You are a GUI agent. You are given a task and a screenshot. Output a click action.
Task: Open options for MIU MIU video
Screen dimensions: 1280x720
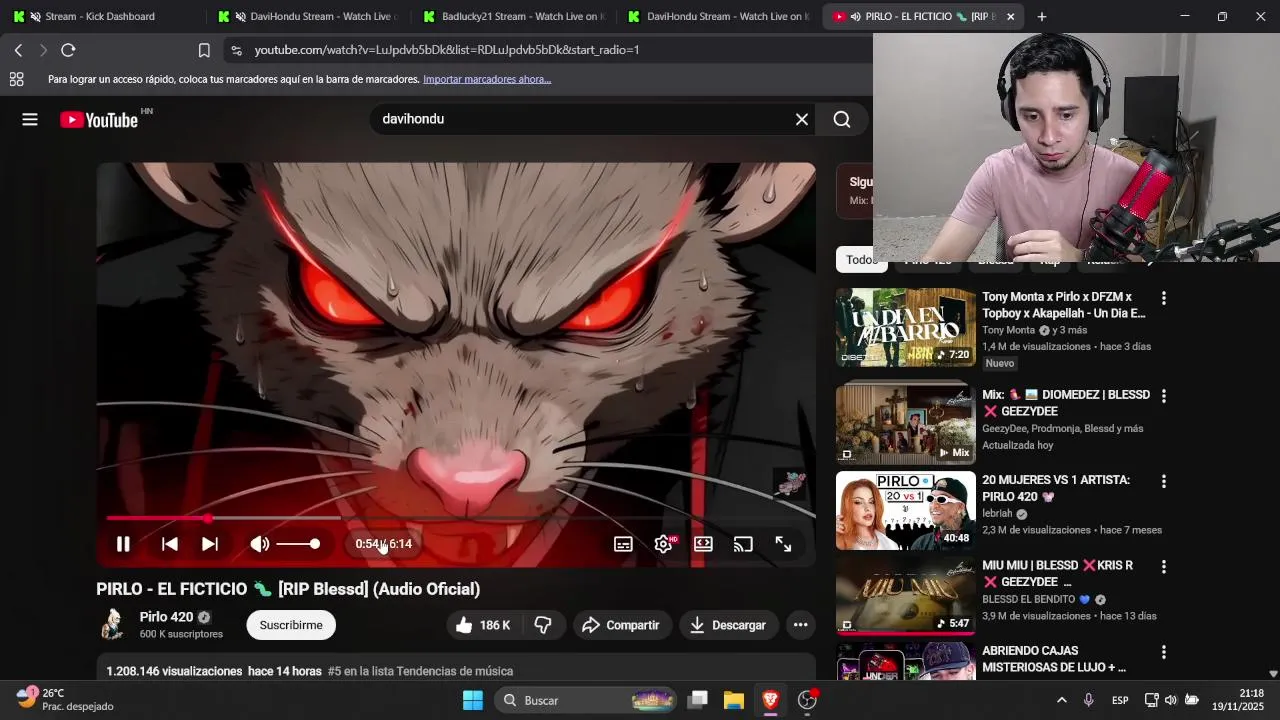pyautogui.click(x=1163, y=567)
